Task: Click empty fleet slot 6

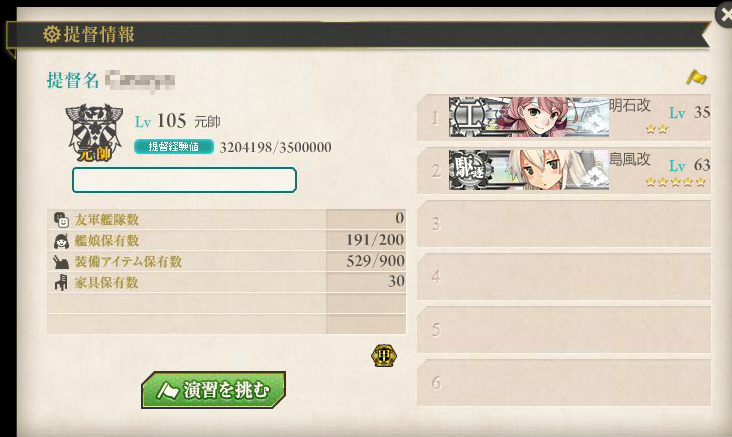Action: click(564, 382)
